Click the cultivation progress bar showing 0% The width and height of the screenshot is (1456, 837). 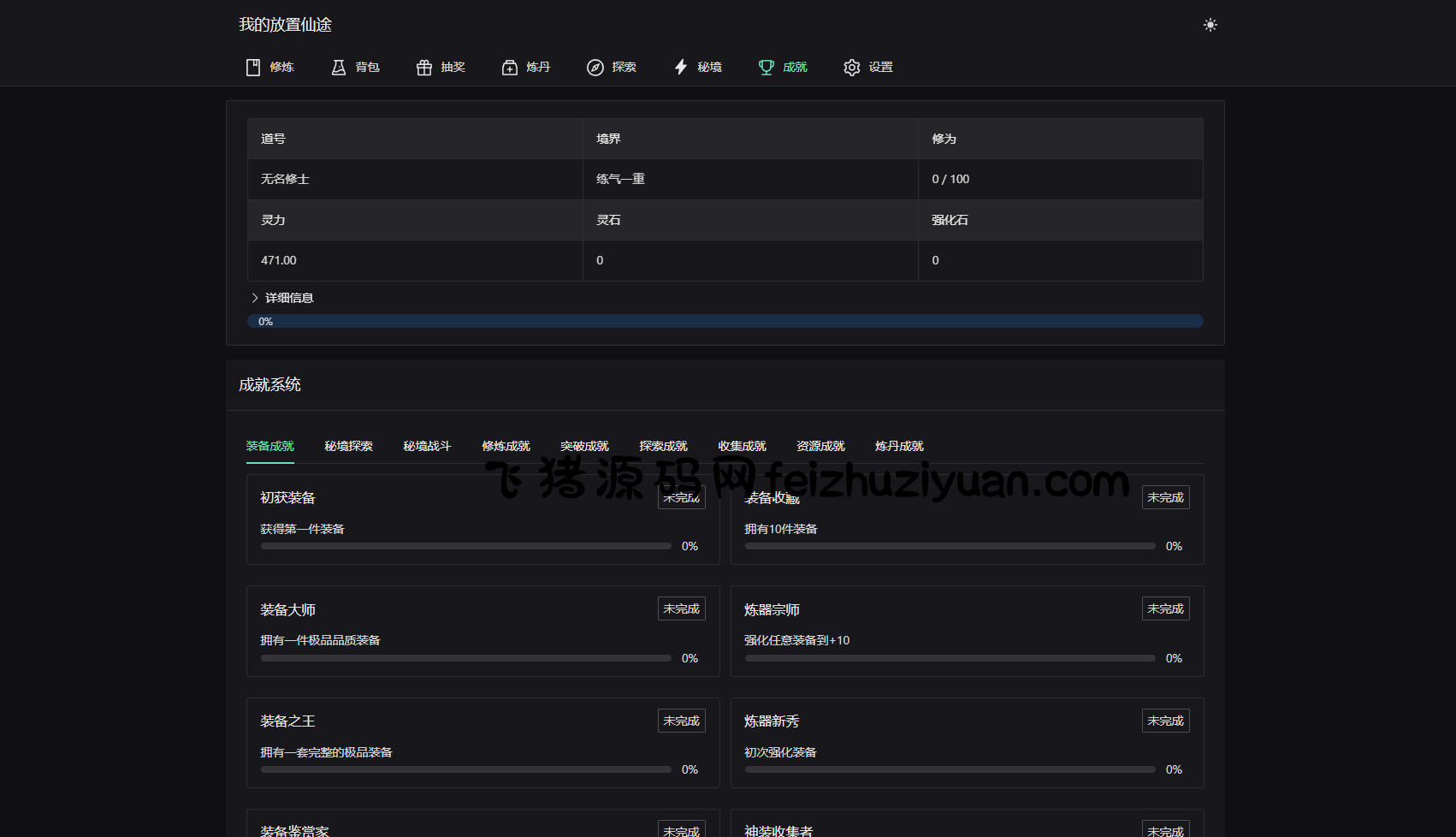(x=725, y=321)
